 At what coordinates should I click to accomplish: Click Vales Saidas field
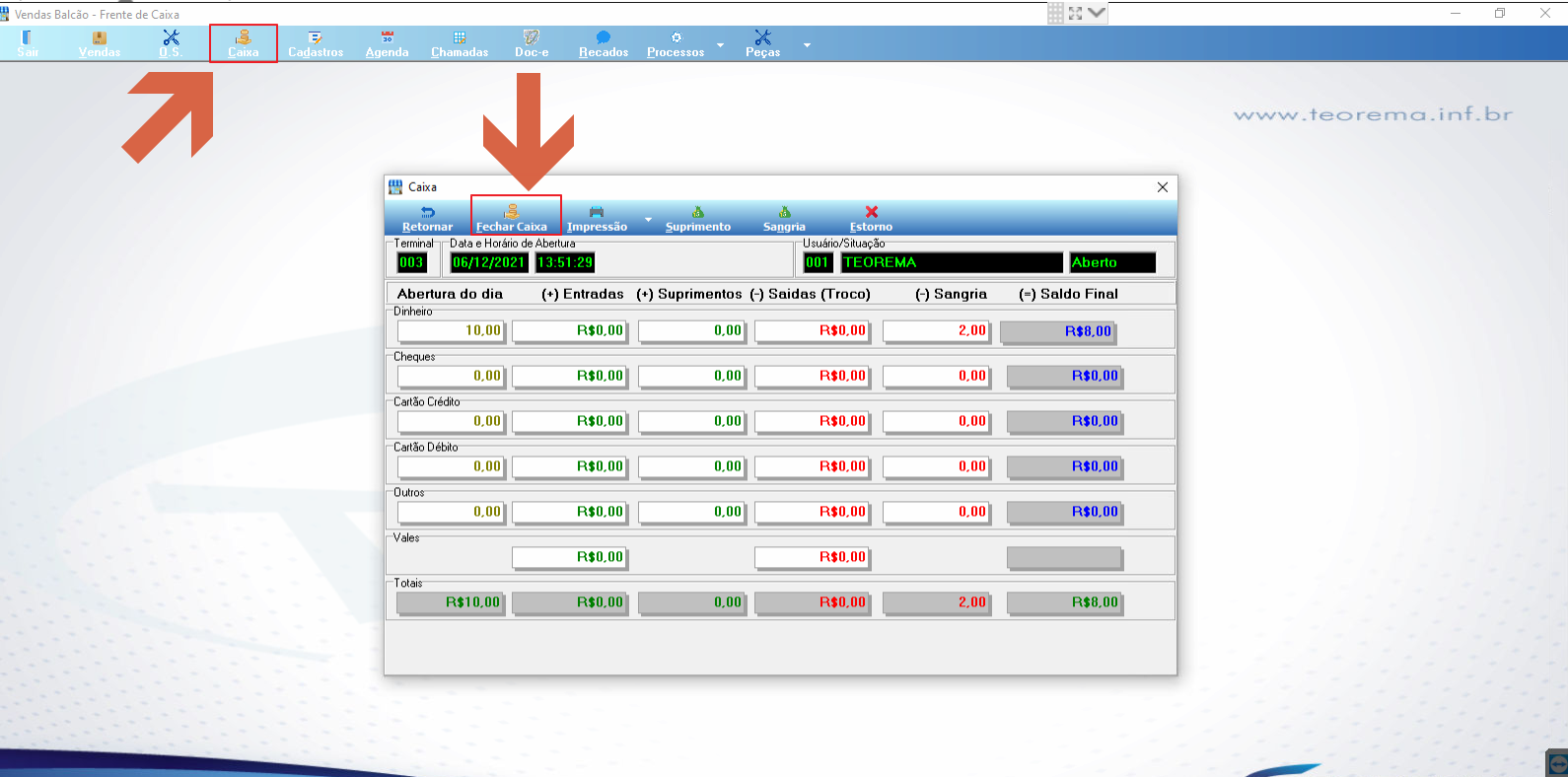pos(812,557)
